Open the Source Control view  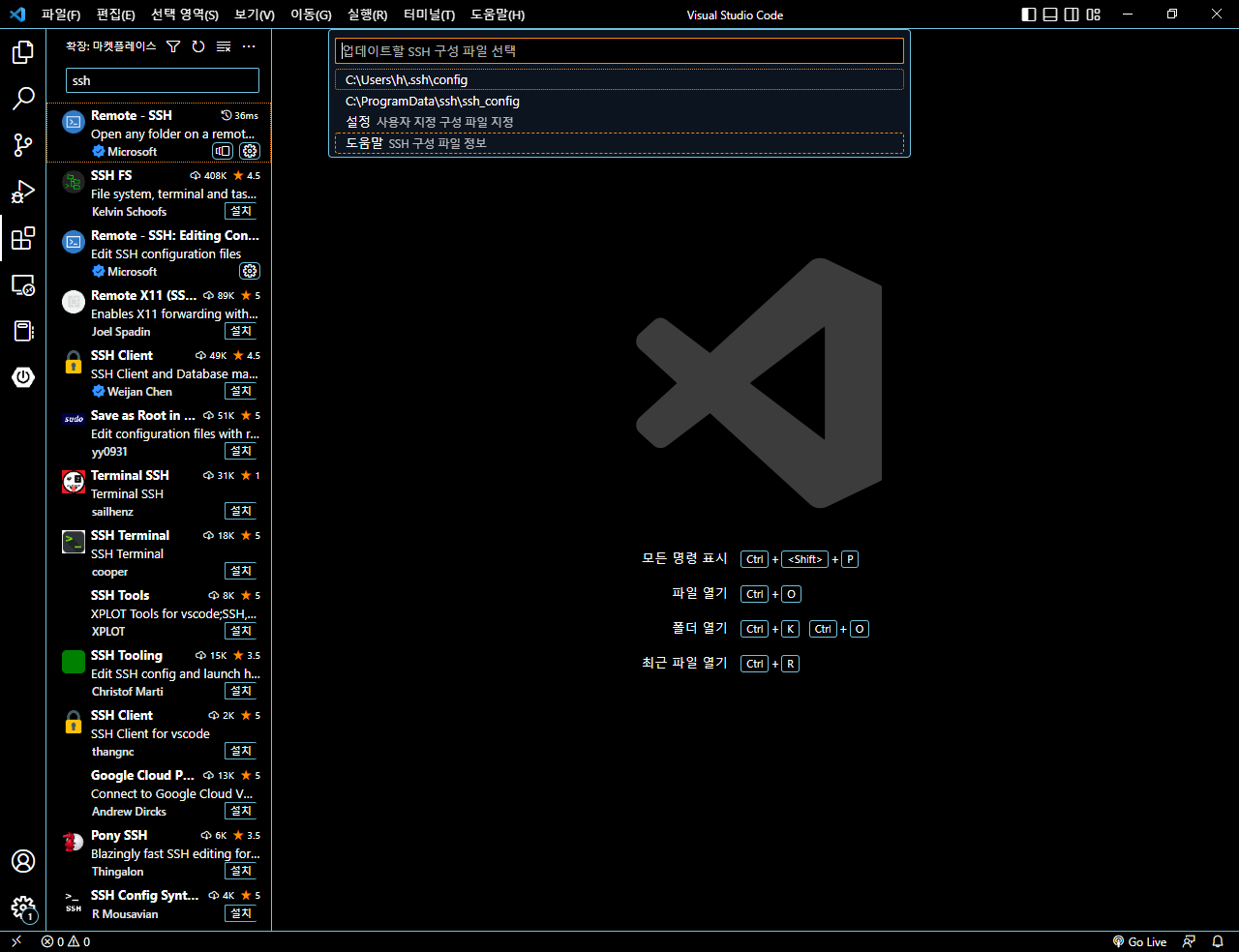(23, 145)
